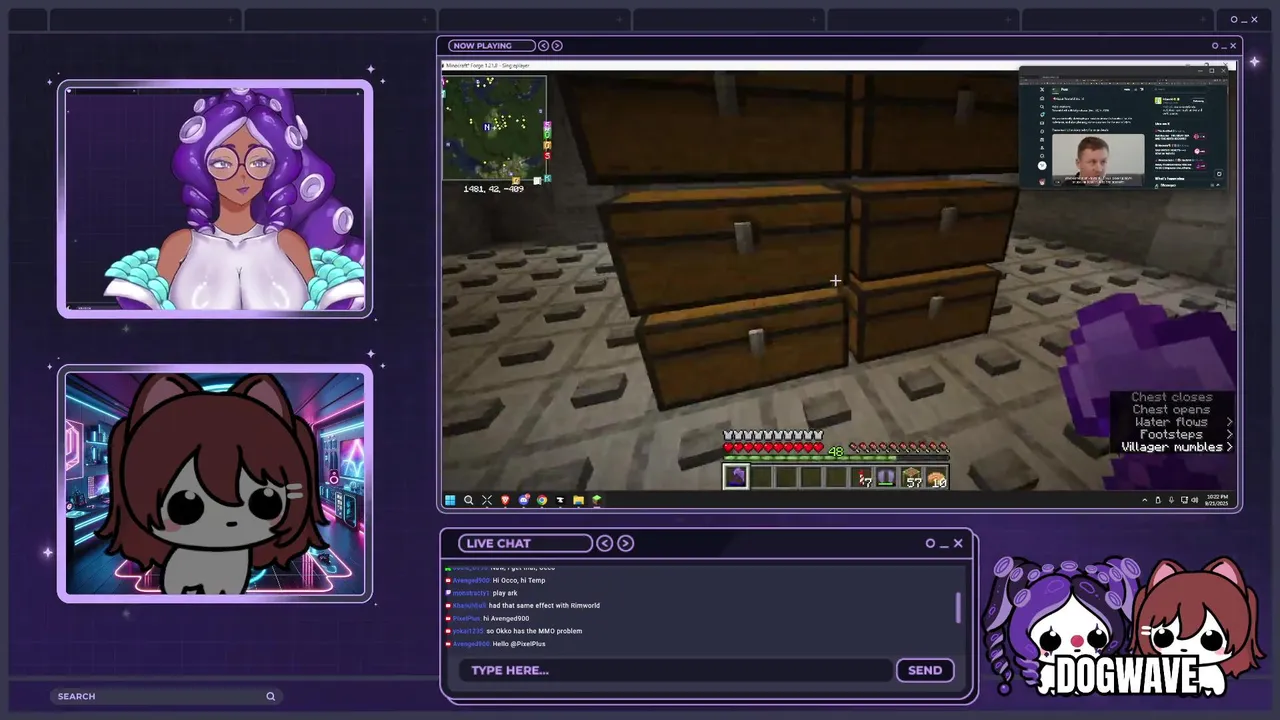Click message 'so Okko has the MMO problem'
The width and height of the screenshot is (1280, 720).
534,631
